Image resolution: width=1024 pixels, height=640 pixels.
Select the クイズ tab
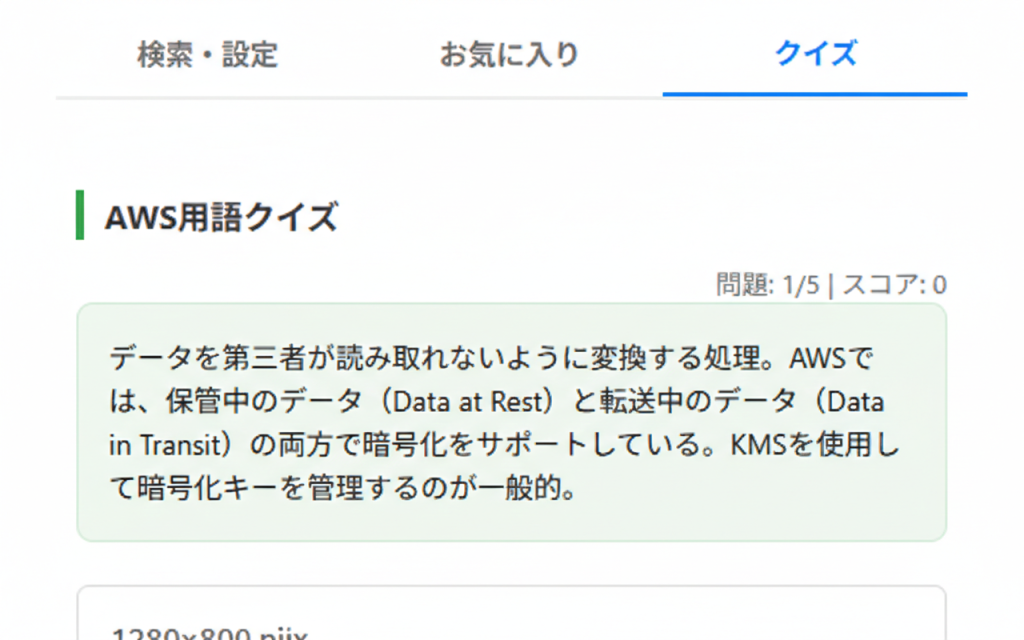(815, 54)
